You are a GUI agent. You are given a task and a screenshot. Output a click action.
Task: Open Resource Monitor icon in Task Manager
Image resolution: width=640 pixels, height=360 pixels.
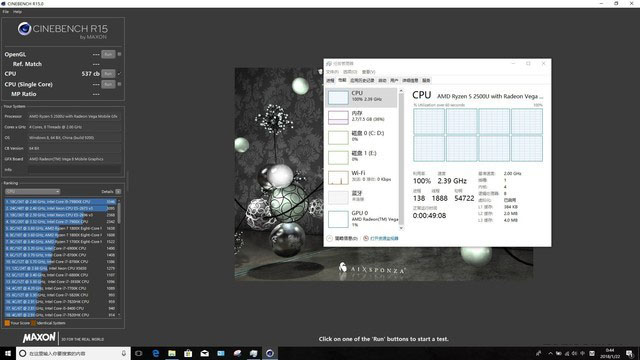click(366, 238)
